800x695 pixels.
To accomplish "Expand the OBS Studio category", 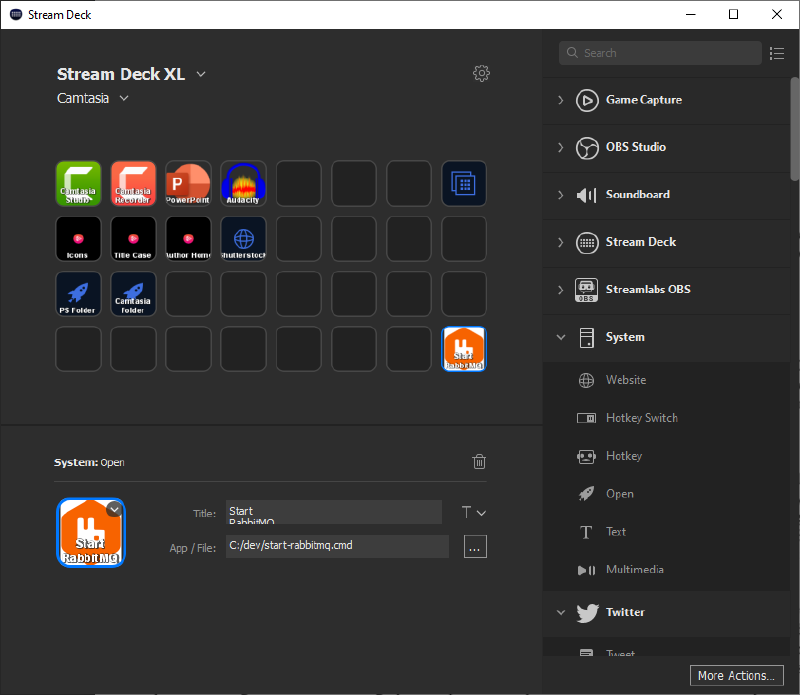I will coord(561,147).
